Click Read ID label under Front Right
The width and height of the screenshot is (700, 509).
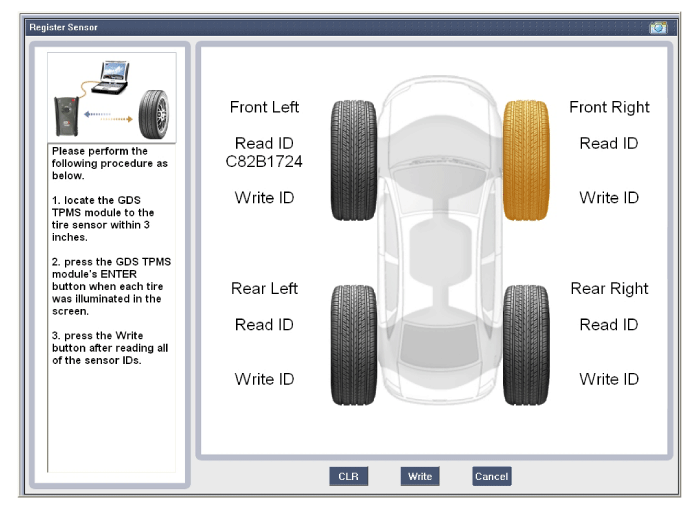tap(609, 143)
